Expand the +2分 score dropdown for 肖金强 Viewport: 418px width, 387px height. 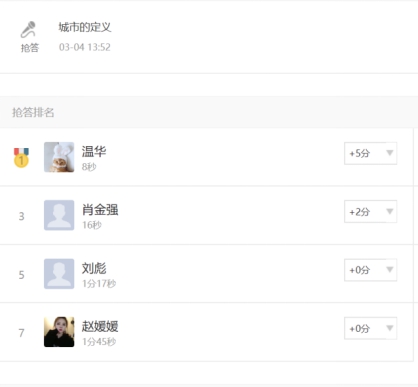click(370, 211)
